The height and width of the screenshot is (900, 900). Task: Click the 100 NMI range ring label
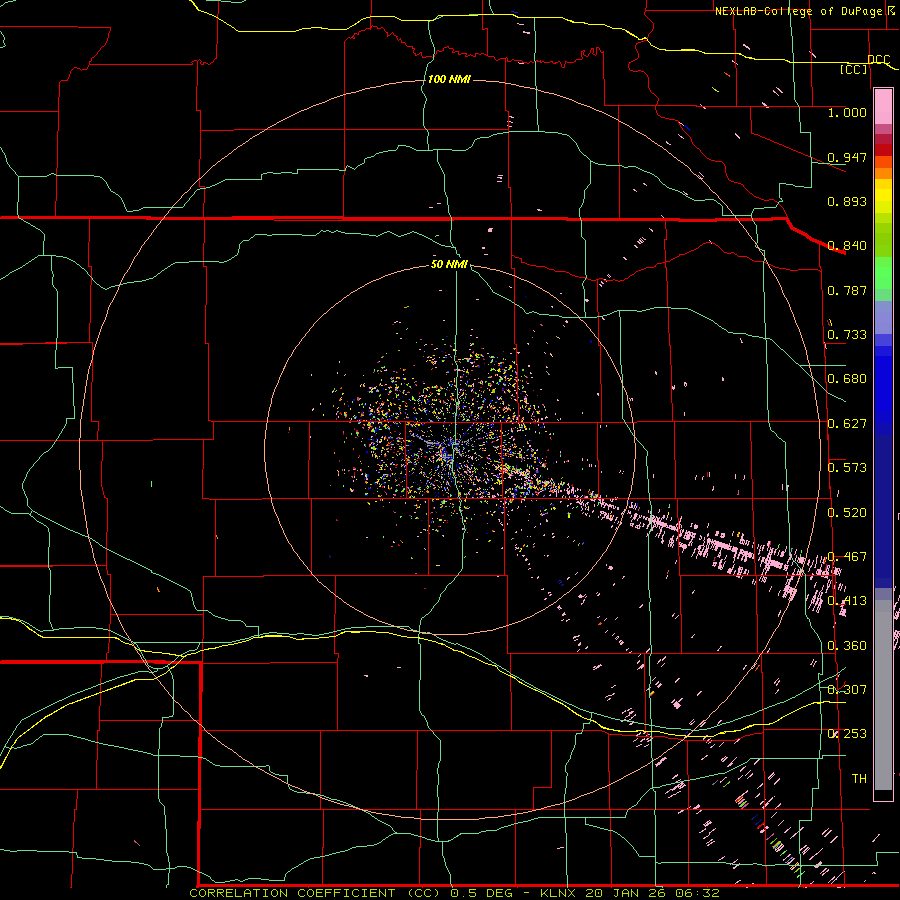[449, 79]
